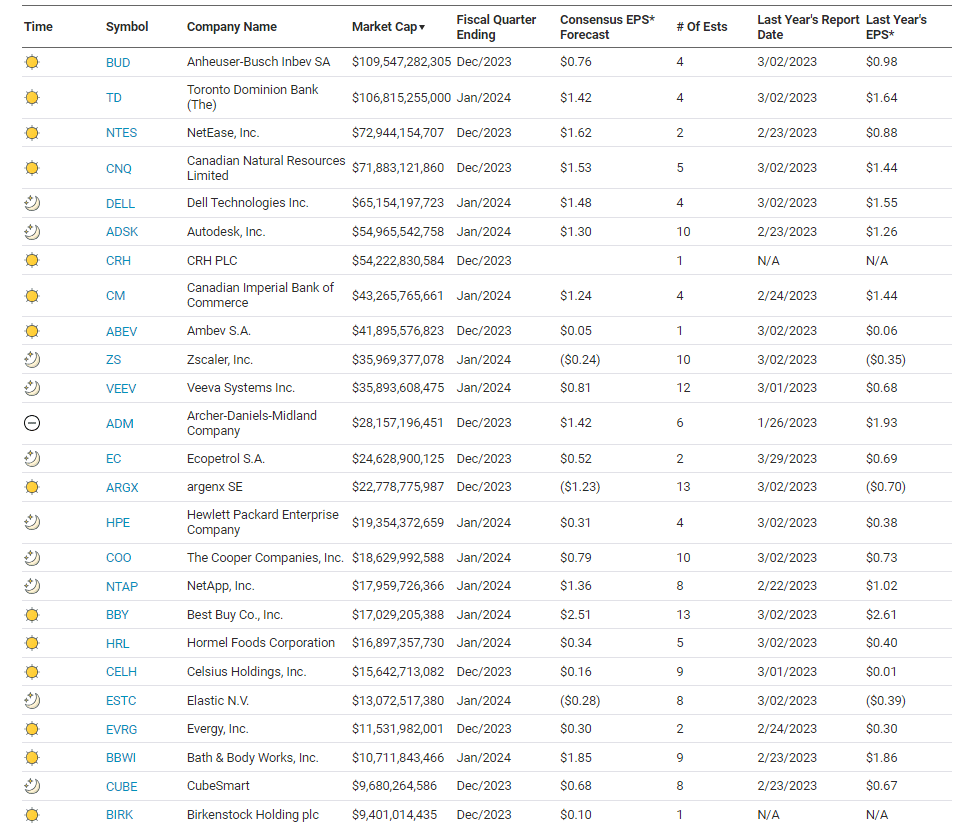The width and height of the screenshot is (978, 828).
Task: Click the Company Name column header
Action: pyautogui.click(x=231, y=27)
